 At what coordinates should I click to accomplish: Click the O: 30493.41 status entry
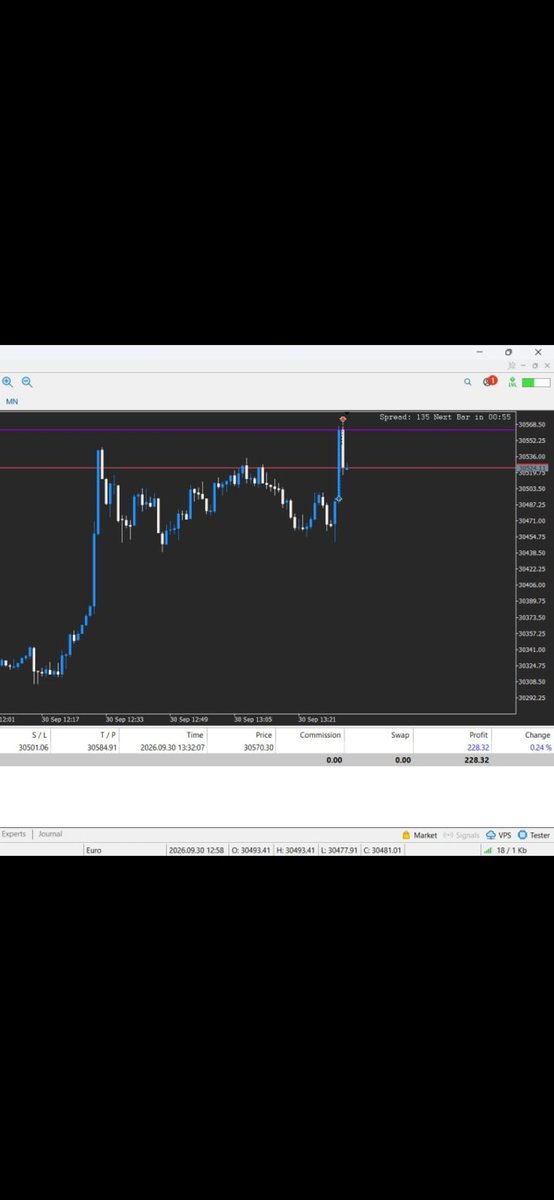click(253, 850)
